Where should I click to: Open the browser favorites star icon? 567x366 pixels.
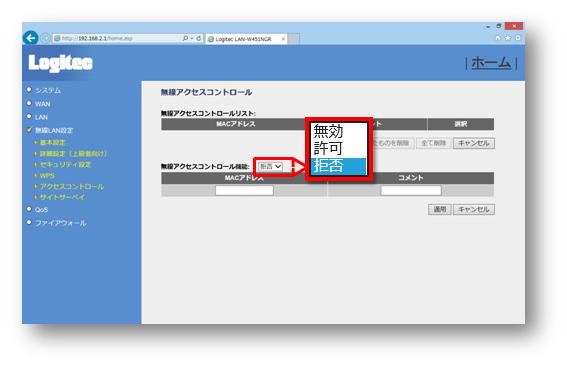508,38
